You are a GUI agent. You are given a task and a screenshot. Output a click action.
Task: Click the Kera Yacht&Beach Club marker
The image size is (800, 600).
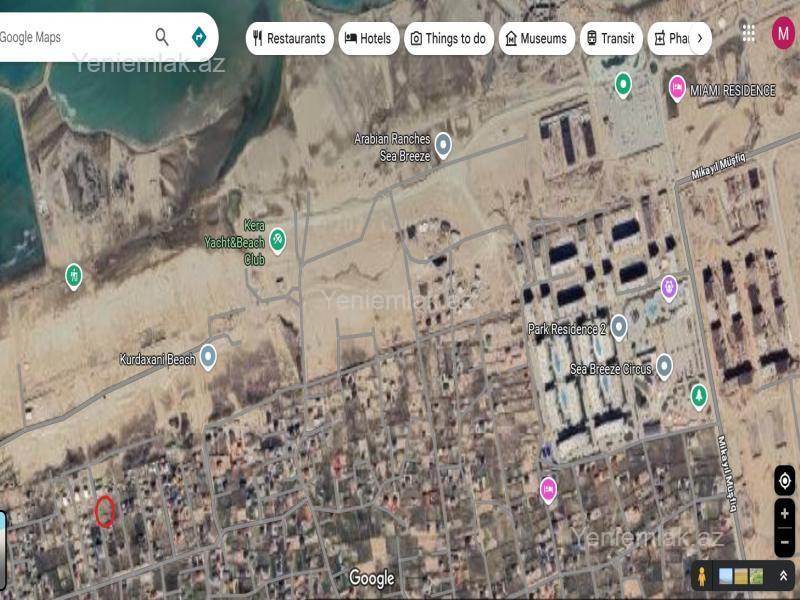tap(278, 240)
